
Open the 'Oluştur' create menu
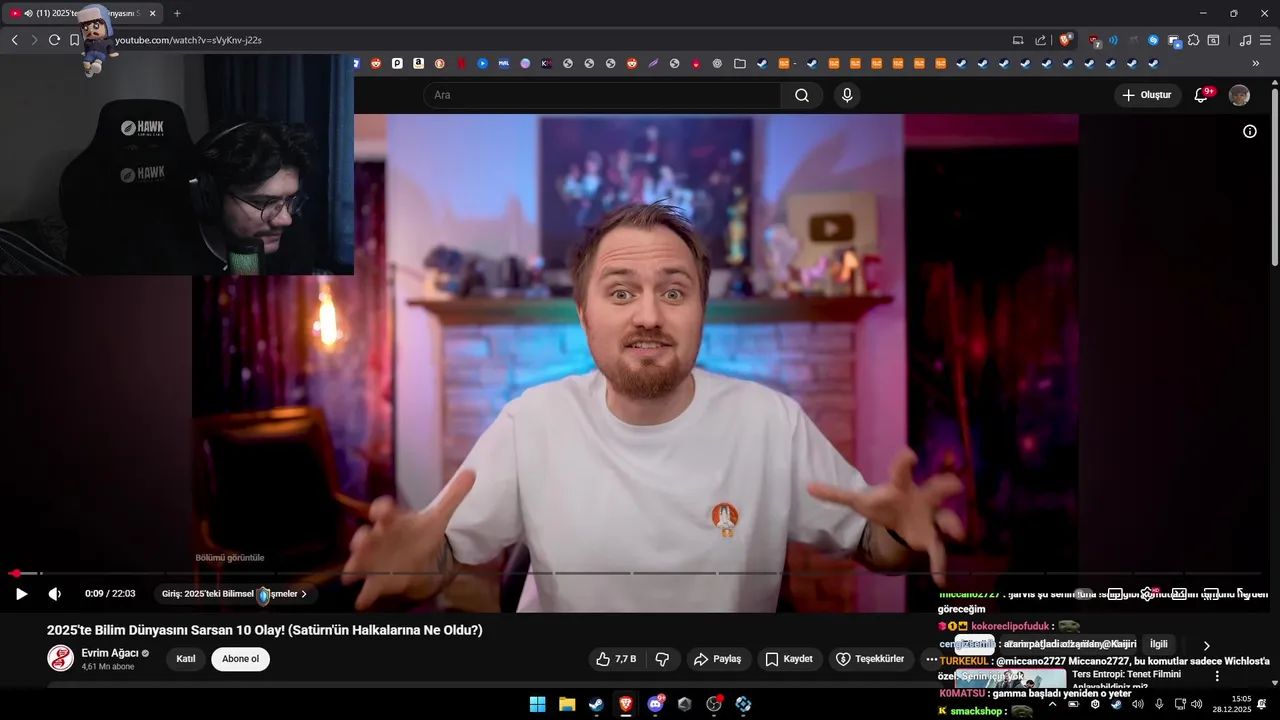point(1147,95)
